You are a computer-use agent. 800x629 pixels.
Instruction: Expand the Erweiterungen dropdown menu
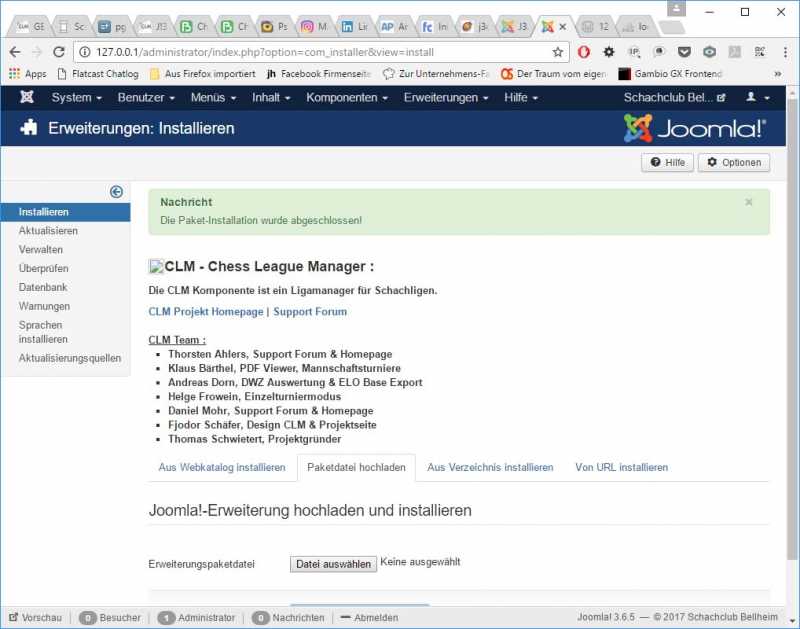[x=446, y=97]
